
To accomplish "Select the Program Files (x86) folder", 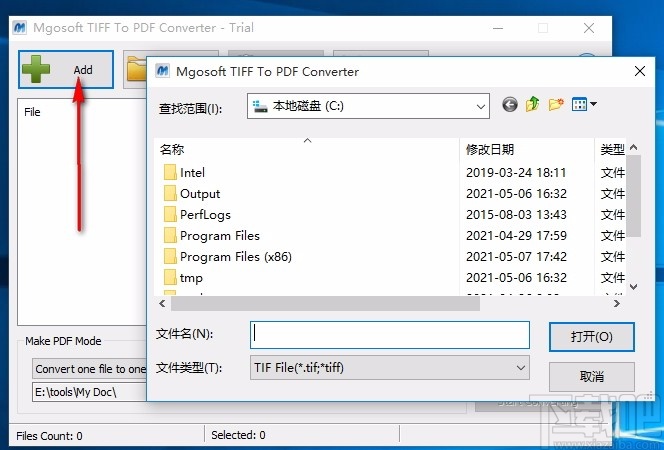I will pos(236,257).
